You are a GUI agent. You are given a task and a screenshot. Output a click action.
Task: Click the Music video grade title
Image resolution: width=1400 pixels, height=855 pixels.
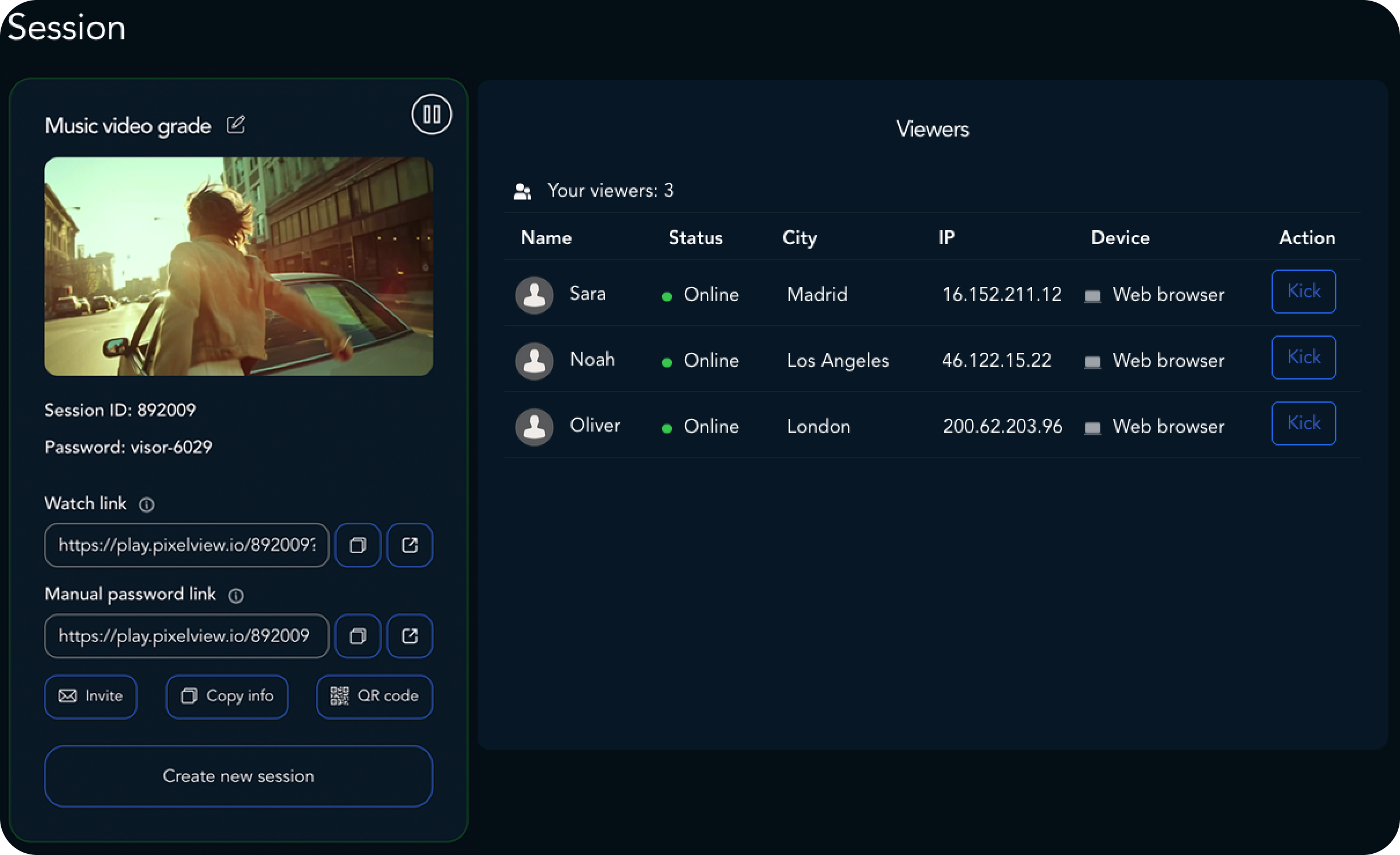click(128, 126)
